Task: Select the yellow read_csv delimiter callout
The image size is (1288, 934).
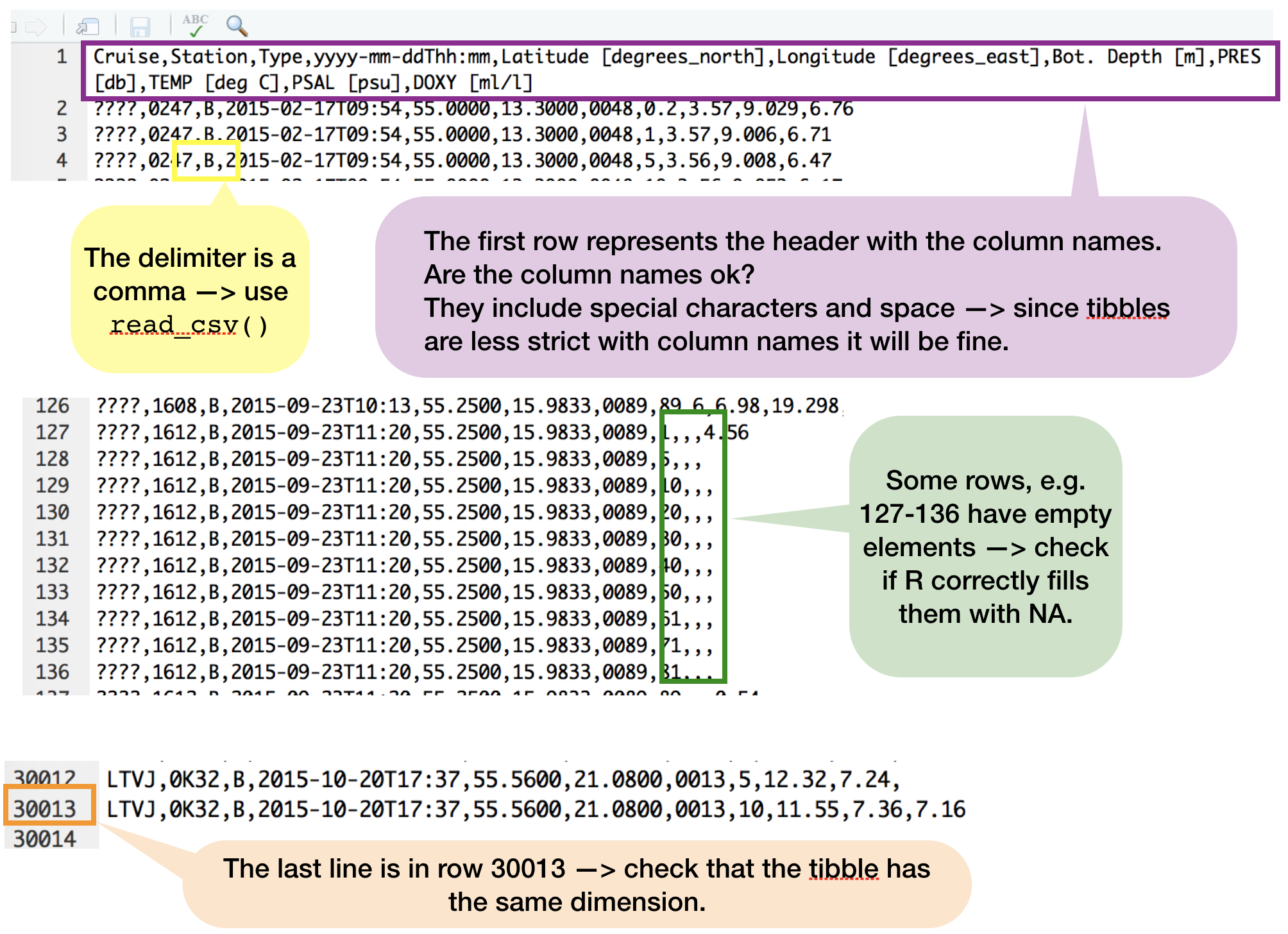Action: 191,289
